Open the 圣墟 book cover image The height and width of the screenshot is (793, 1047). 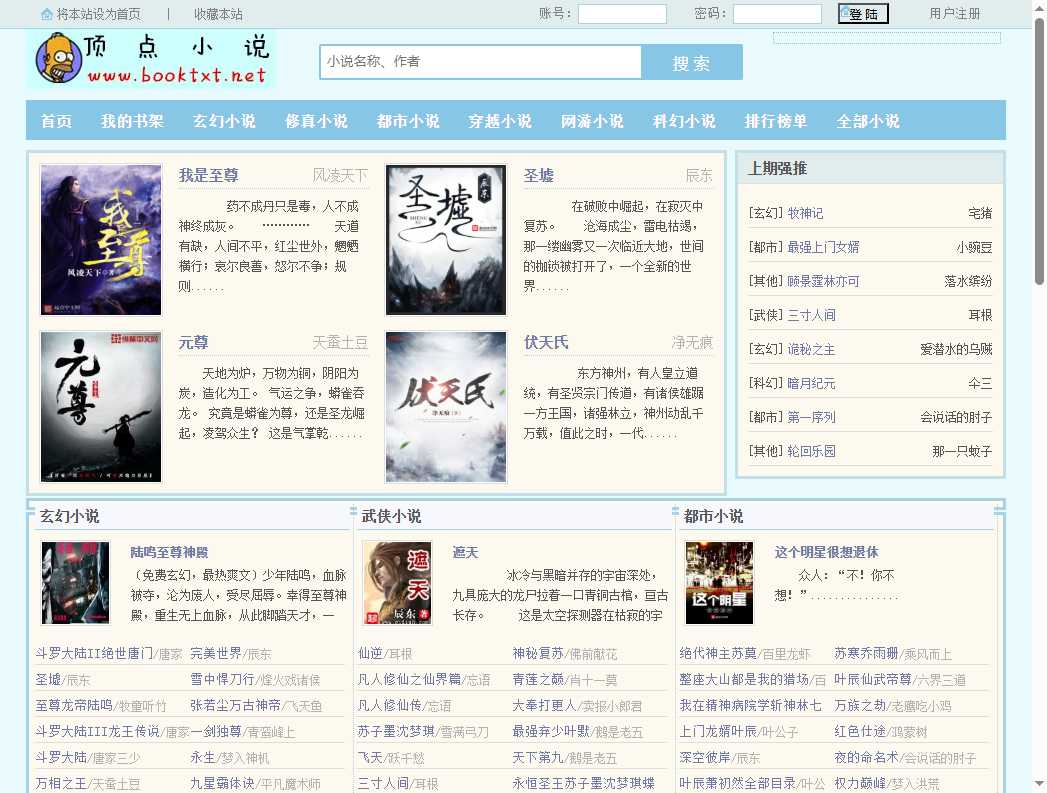(x=445, y=240)
